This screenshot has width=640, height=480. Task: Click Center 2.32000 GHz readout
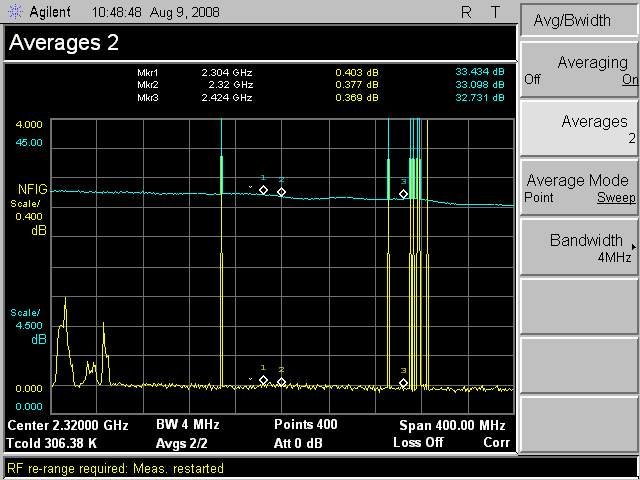tap(68, 426)
